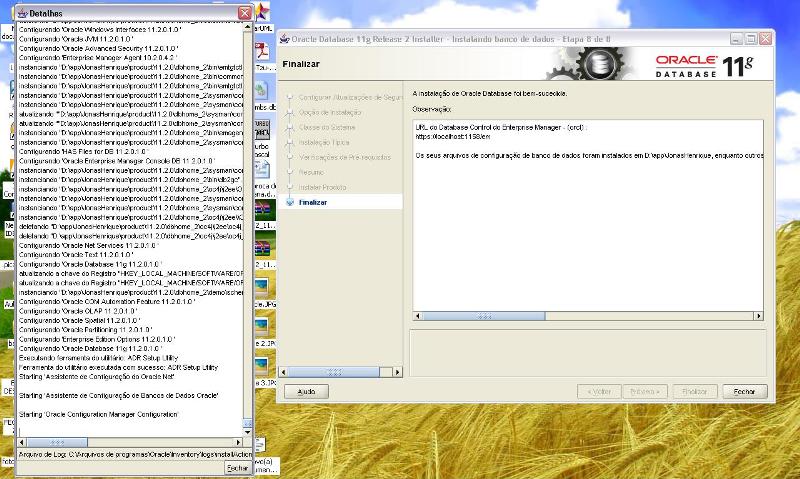
Task: Click the Finalizar step bullet icon
Action: (290, 203)
